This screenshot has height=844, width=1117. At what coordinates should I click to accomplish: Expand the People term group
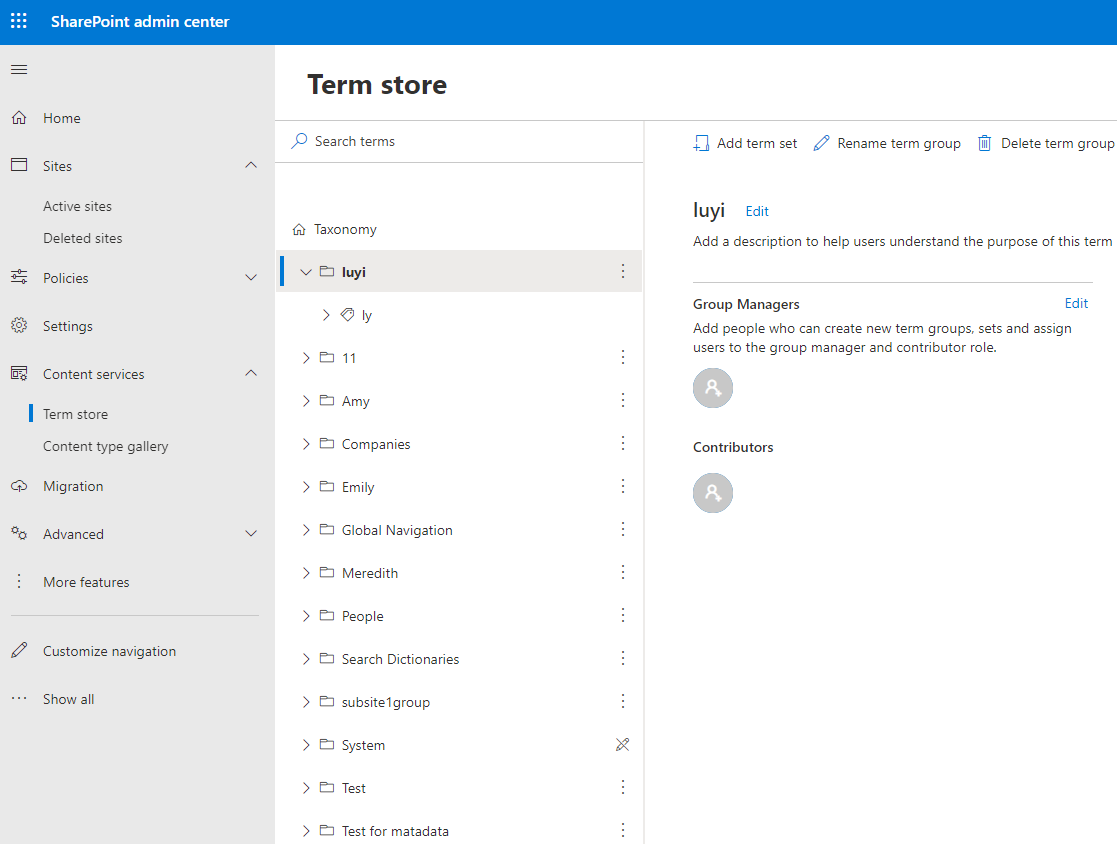pyautogui.click(x=306, y=615)
